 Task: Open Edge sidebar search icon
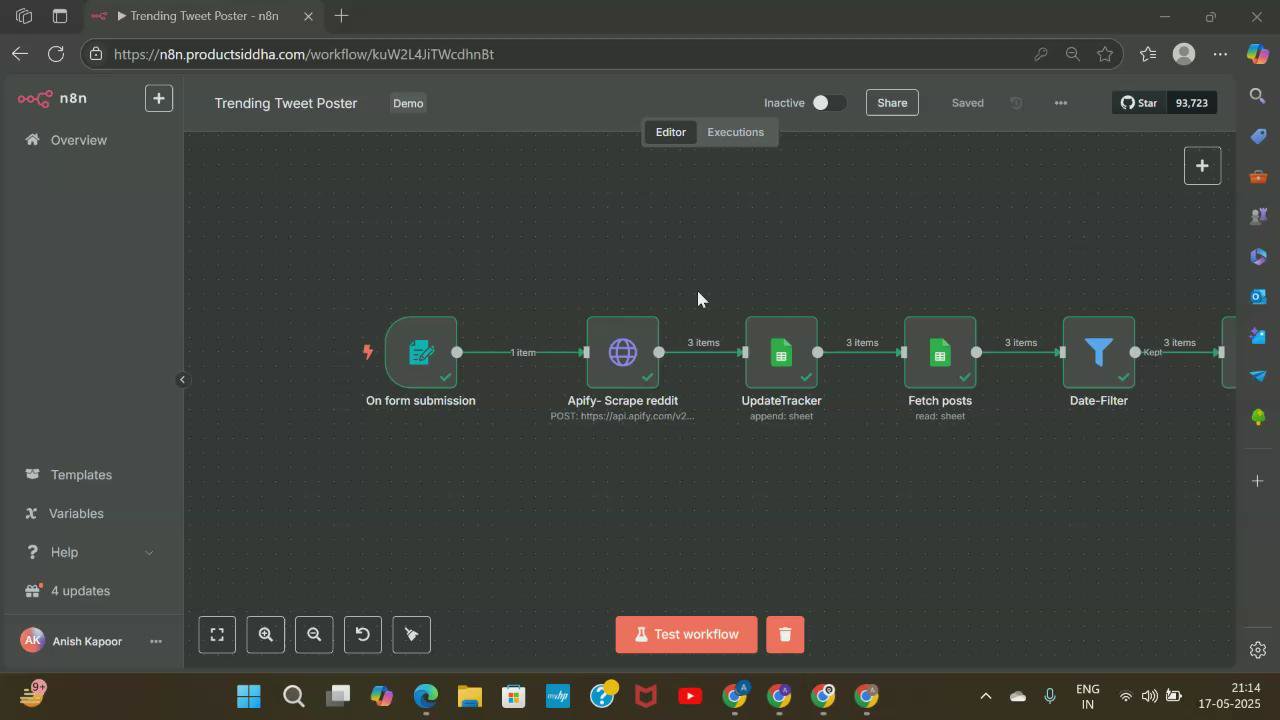1258,96
